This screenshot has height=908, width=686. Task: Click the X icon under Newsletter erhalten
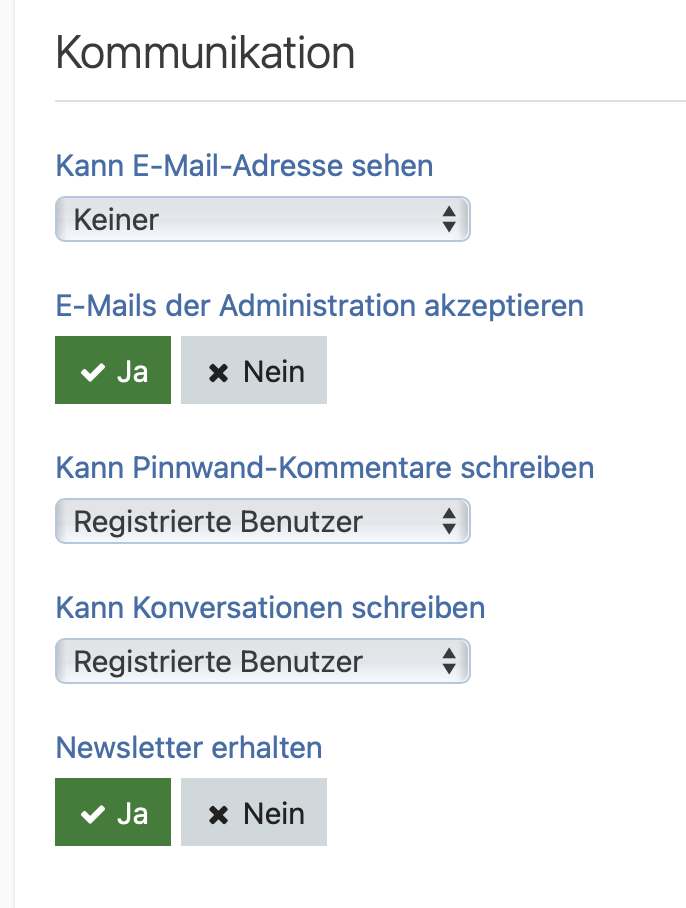coord(218,814)
